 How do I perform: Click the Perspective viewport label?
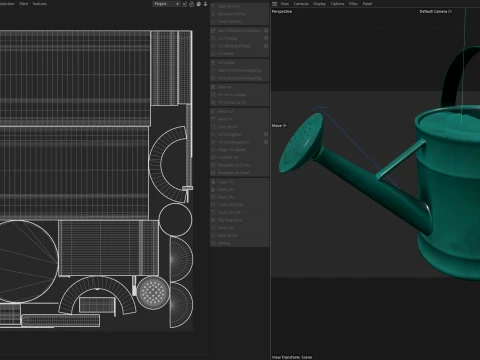[282, 11]
